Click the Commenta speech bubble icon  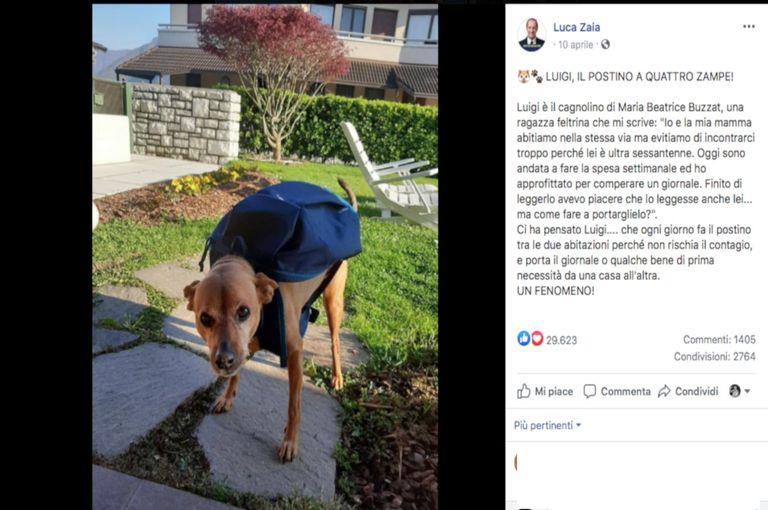coord(590,391)
